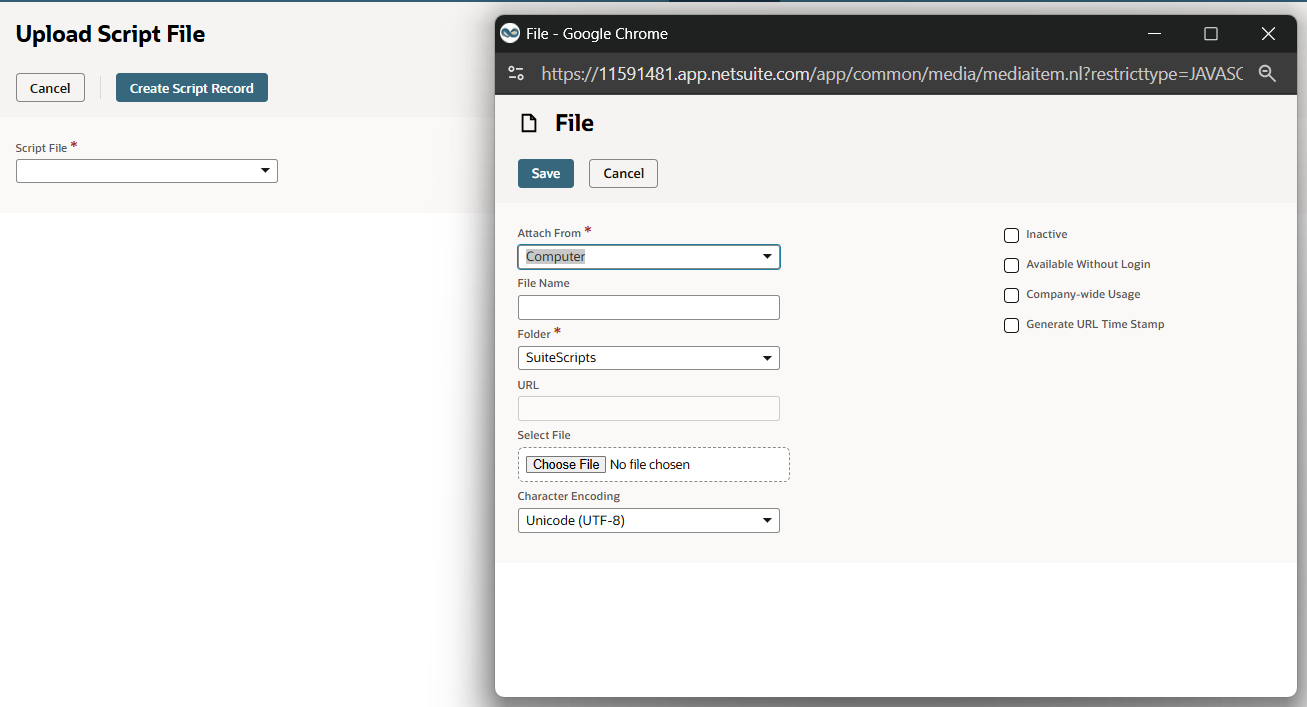1307x707 pixels.
Task: Click Save in the File window
Action: (546, 173)
